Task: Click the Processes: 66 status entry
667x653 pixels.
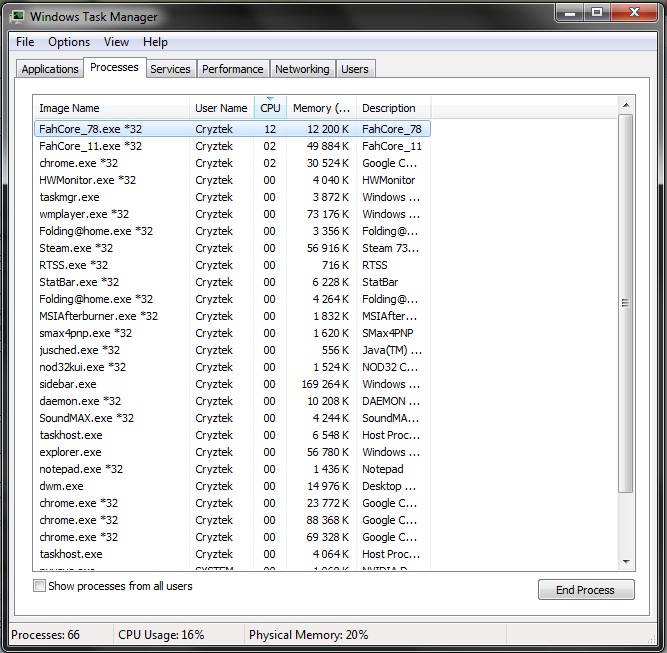Action: point(46,635)
